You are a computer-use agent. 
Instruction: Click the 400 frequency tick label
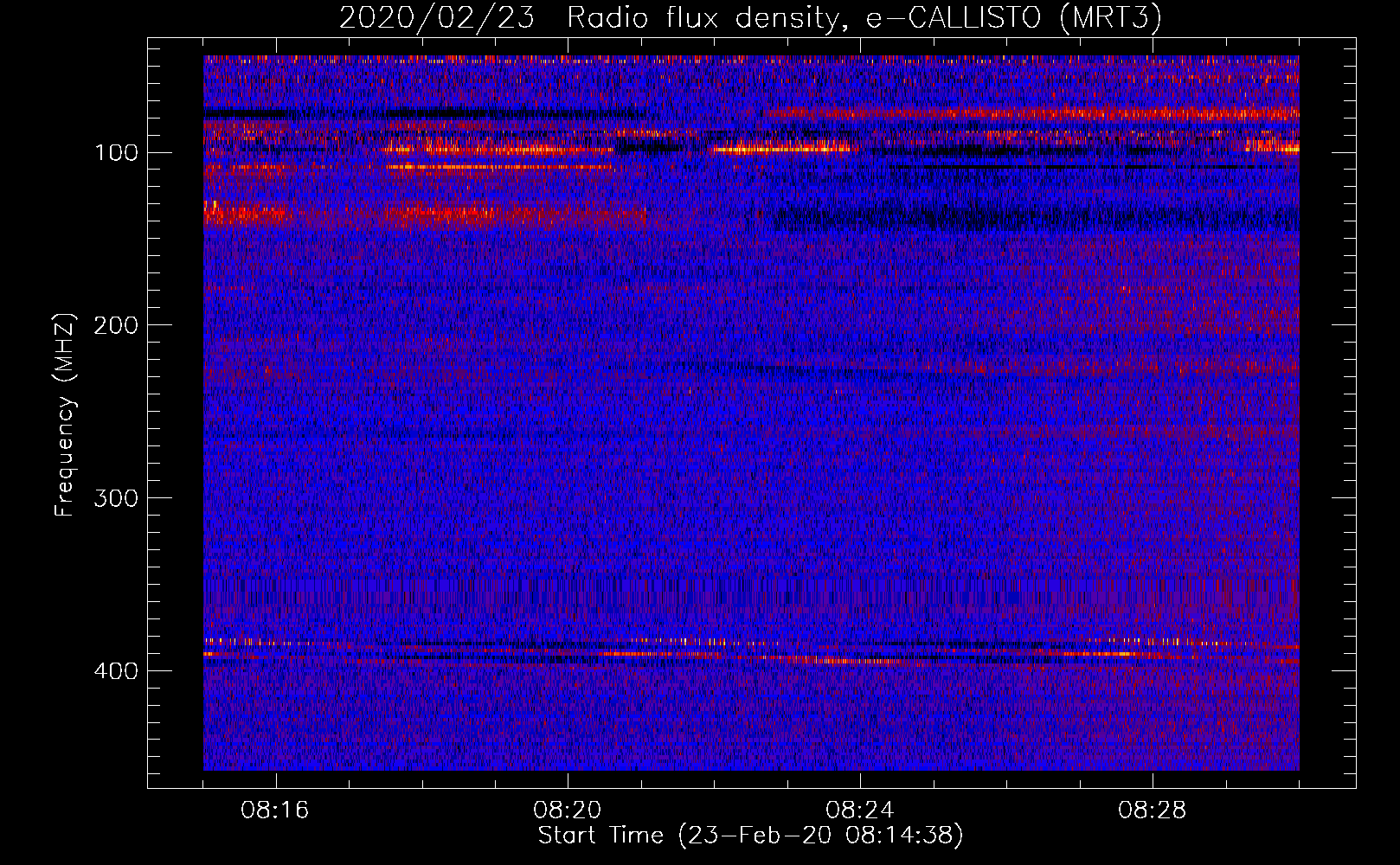point(115,672)
